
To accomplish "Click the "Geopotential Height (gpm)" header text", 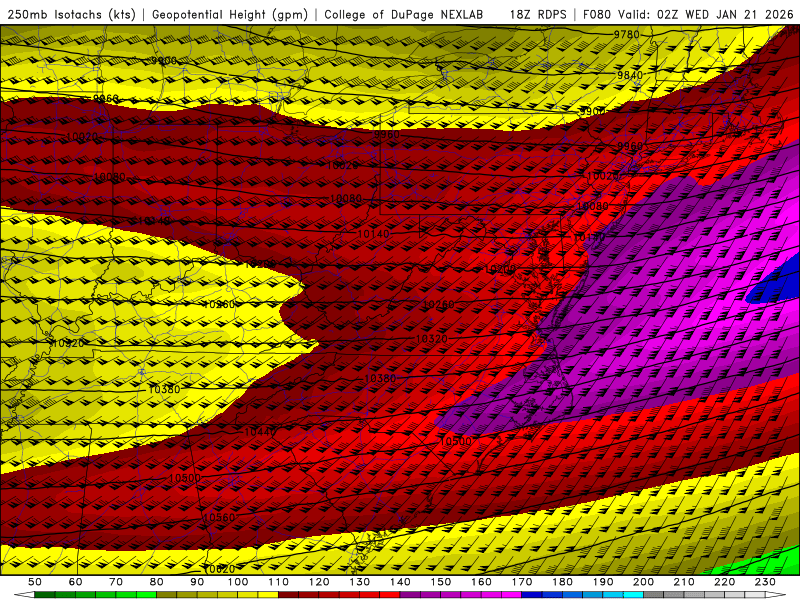I will click(230, 14).
